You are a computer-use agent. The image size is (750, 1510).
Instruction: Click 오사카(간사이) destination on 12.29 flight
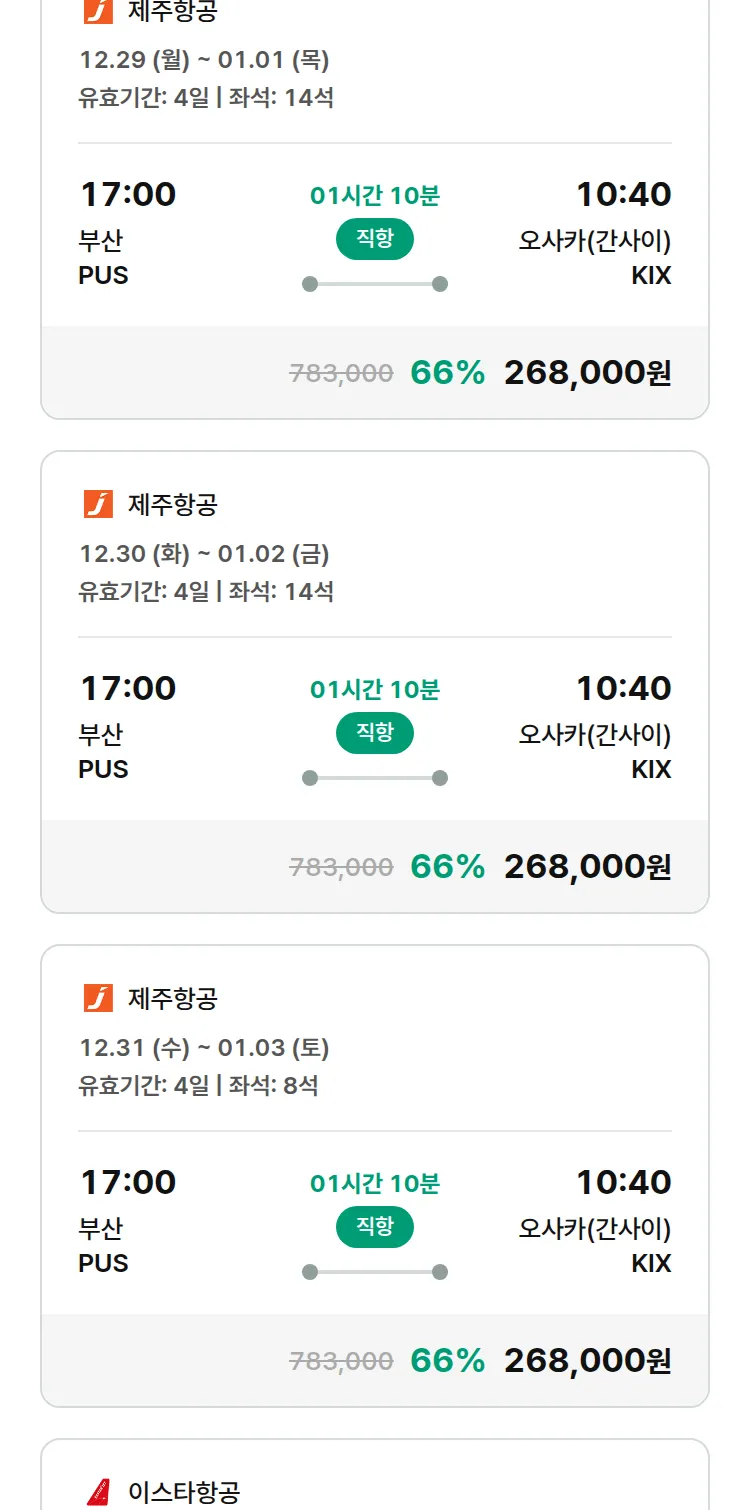[594, 241]
